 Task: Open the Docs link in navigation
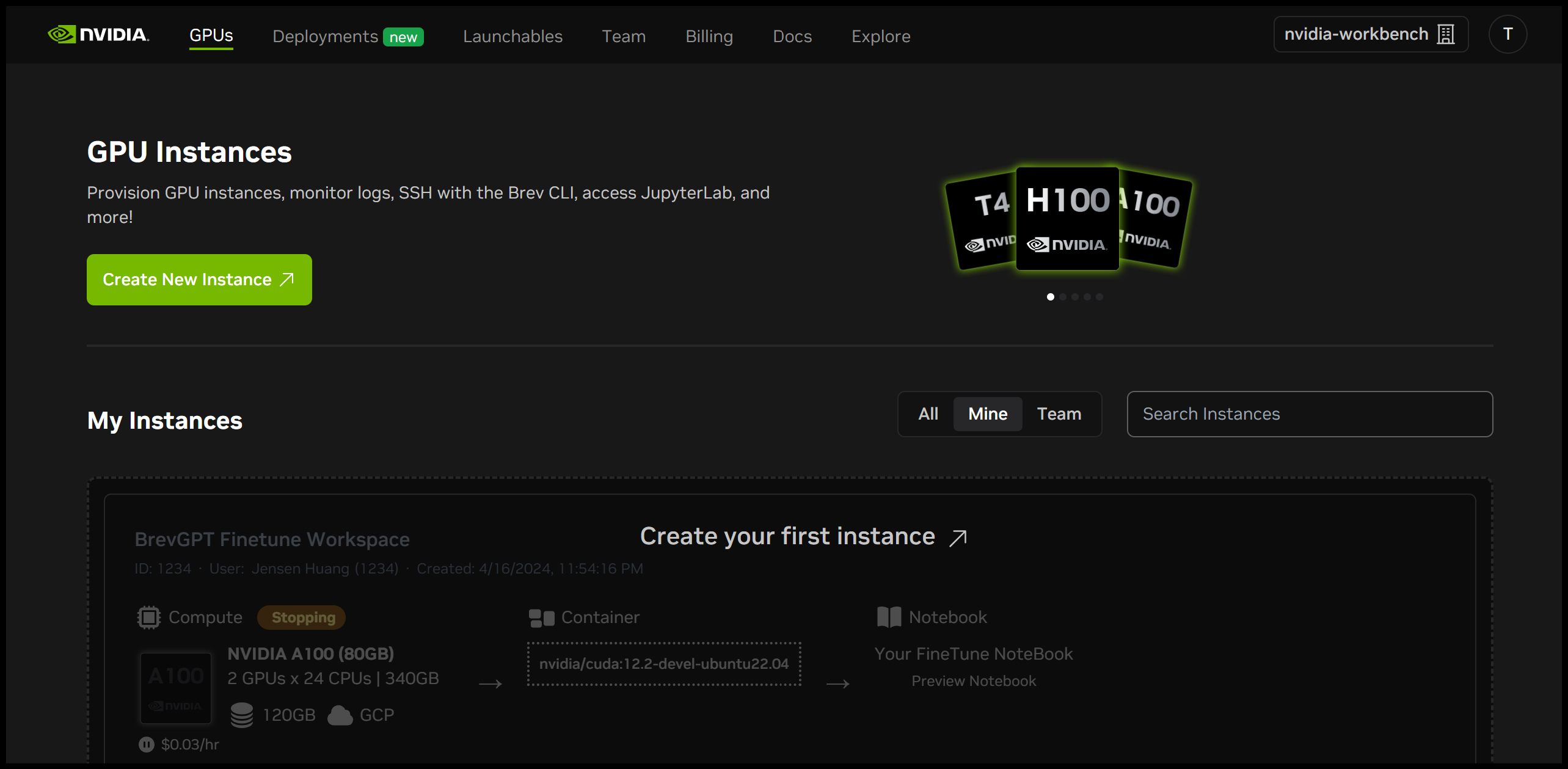tap(792, 36)
